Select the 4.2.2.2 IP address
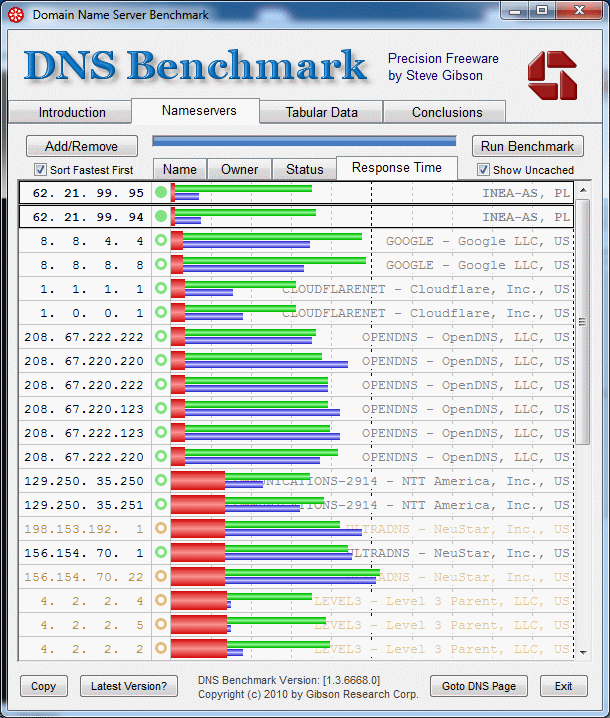 (92, 649)
